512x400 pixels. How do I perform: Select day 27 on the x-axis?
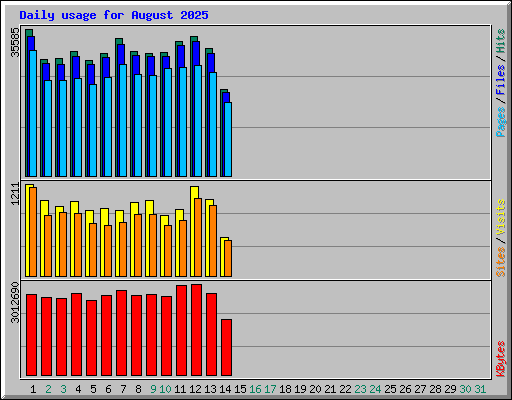tap(420, 389)
